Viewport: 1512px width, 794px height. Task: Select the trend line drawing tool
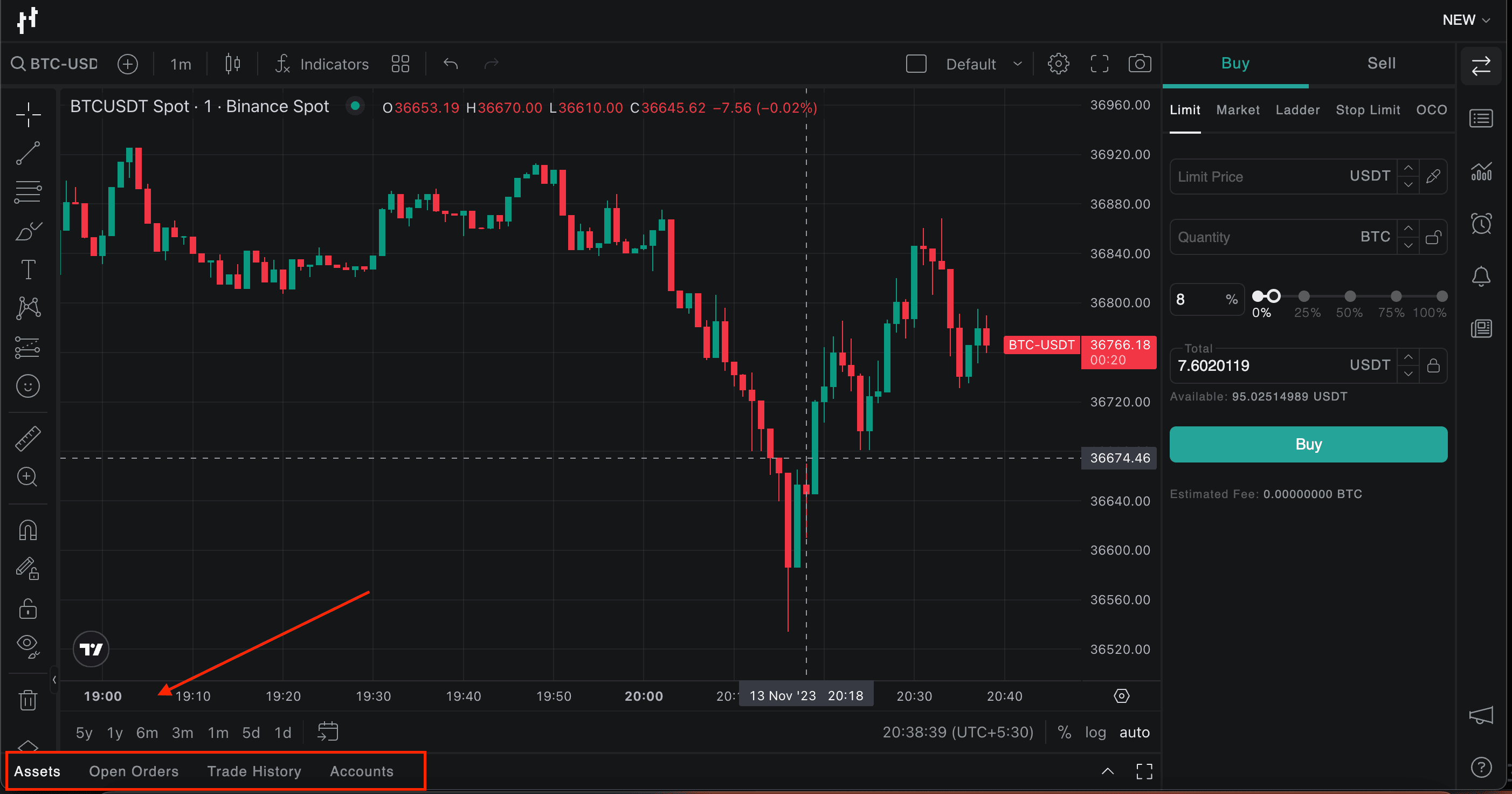coord(27,153)
